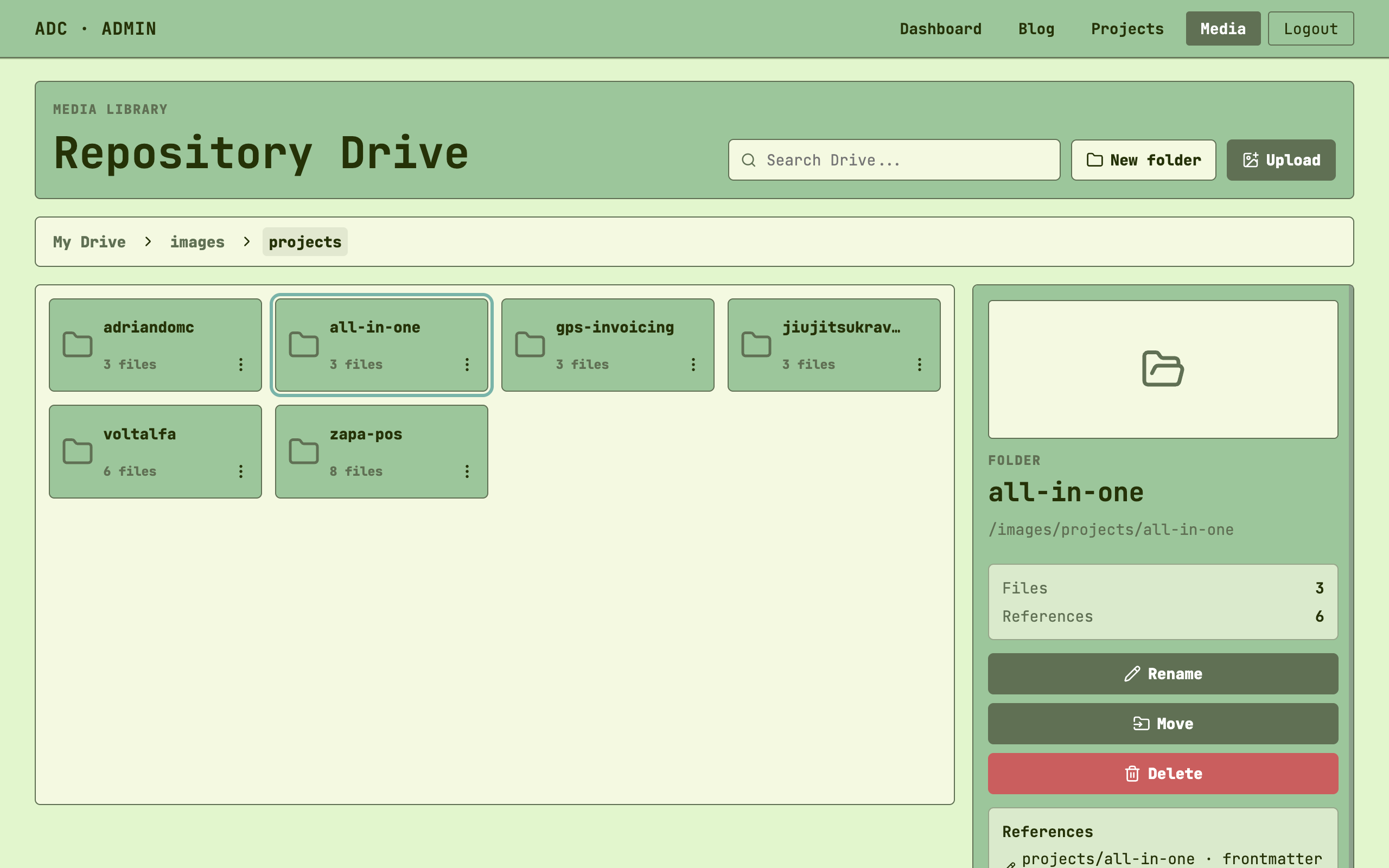Open the gps-invoicing folder icon
The width and height of the screenshot is (1389, 868).
pyautogui.click(x=530, y=344)
